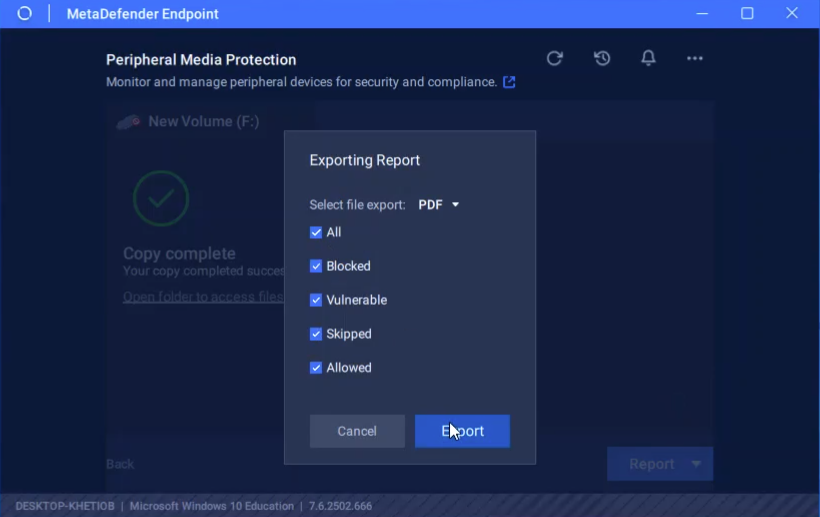Click the refresh icon in the header
Image resolution: width=820 pixels, height=517 pixels.
tap(555, 58)
